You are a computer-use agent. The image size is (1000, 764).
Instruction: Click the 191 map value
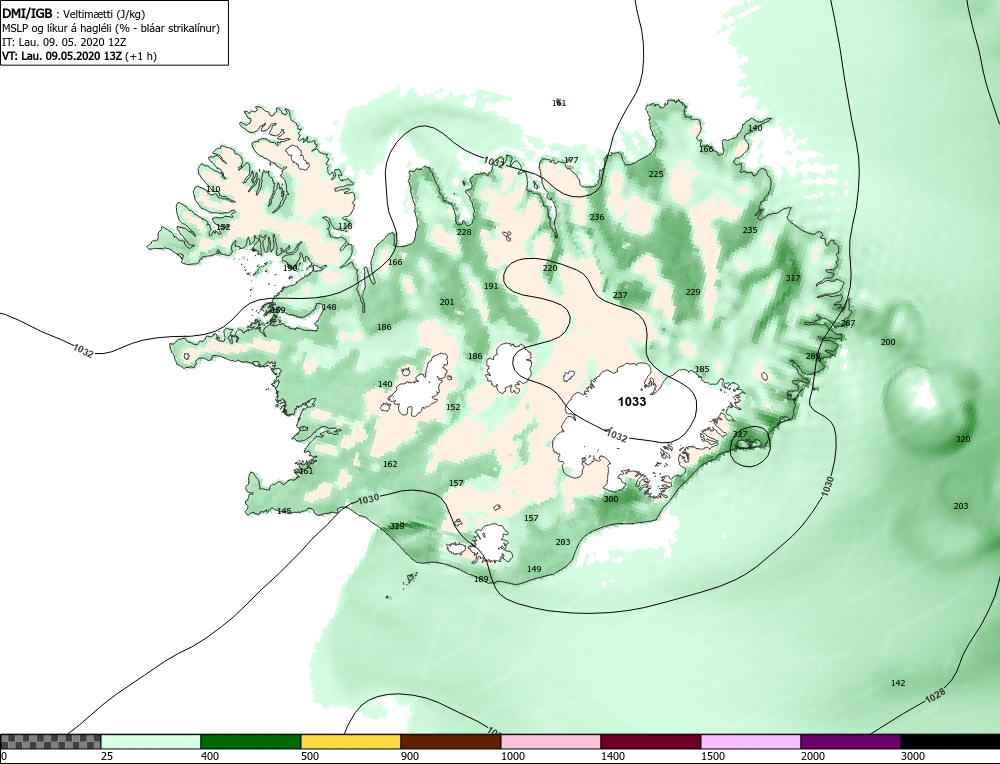click(491, 286)
